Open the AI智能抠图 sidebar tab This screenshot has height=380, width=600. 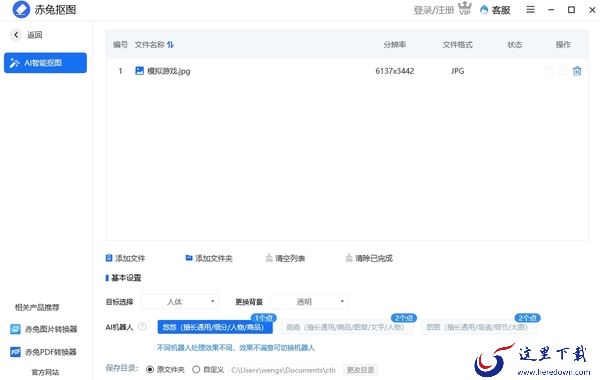click(46, 63)
